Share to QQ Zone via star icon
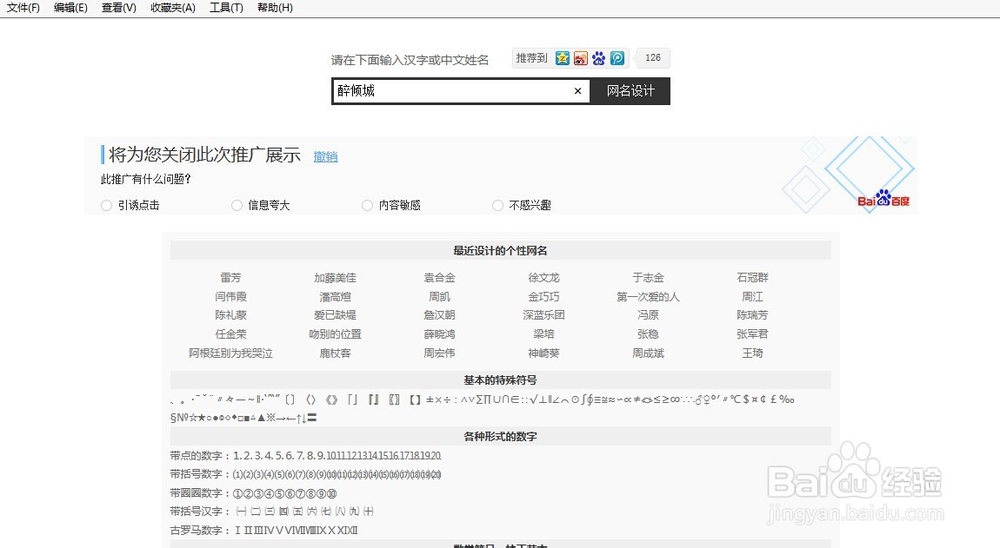 (562, 58)
